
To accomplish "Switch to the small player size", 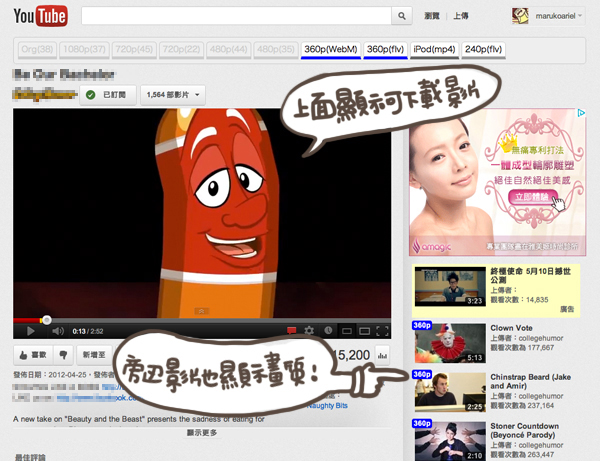I will tap(347, 331).
